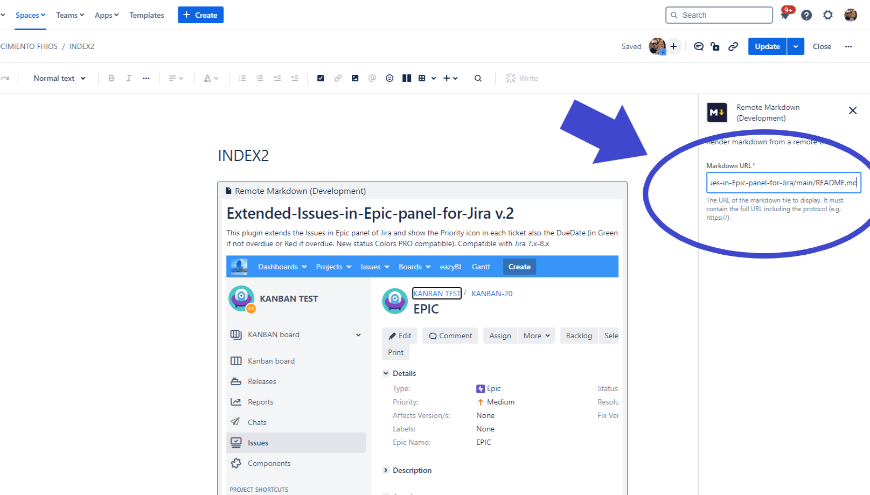Open the text color dropdown
This screenshot has width=870, height=495.
211,78
